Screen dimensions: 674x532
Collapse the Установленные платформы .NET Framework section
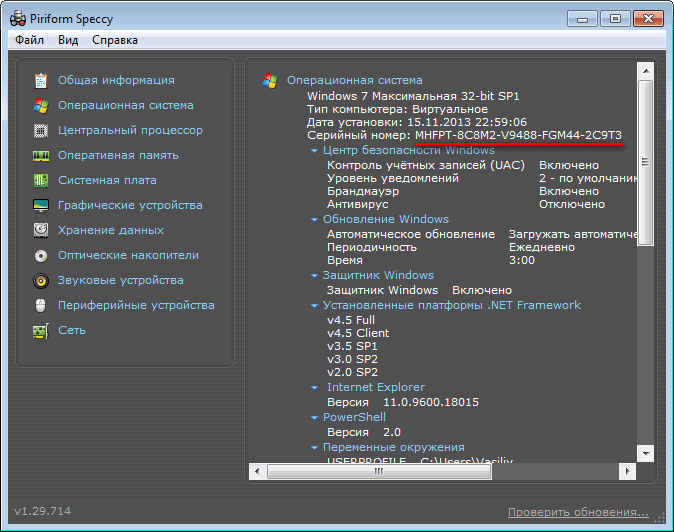(315, 305)
